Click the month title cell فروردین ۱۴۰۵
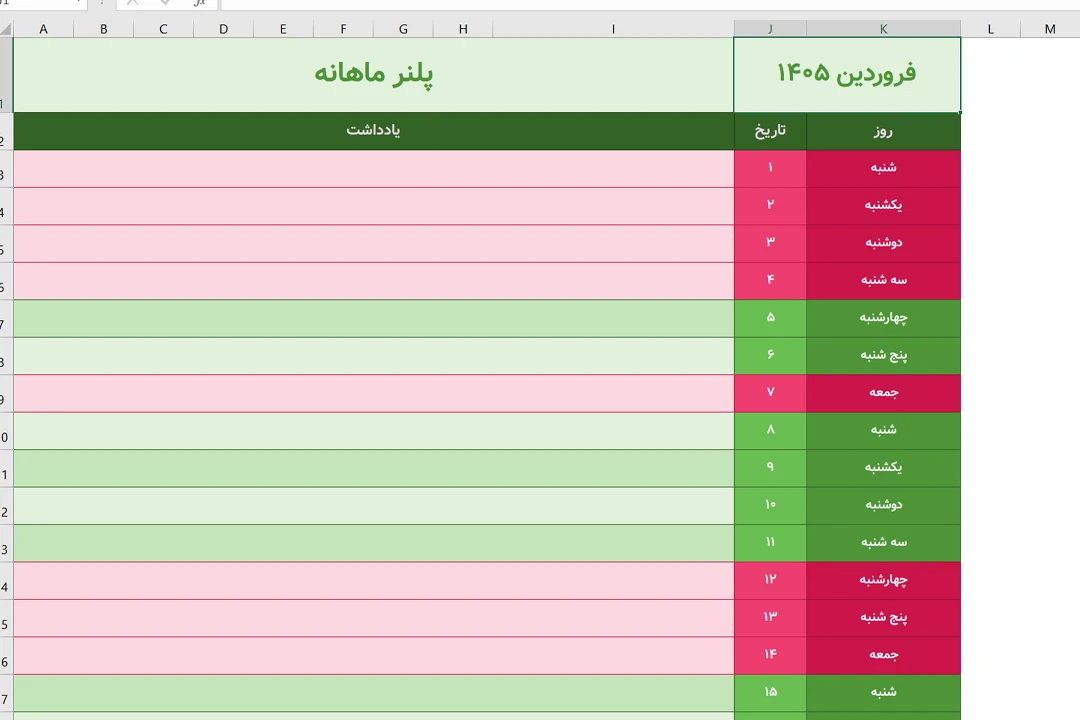Viewport: 1080px width, 720px height. [846, 74]
